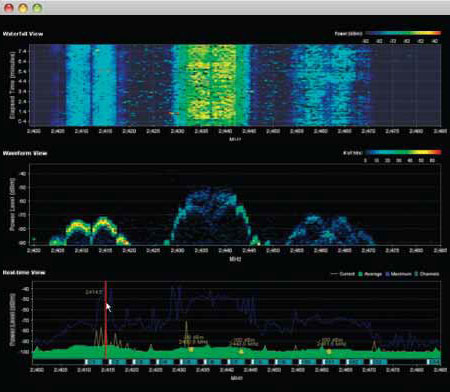Click the Waterfall Power (dBm) color scale
The width and height of the screenshot is (450, 392).
coord(403,33)
